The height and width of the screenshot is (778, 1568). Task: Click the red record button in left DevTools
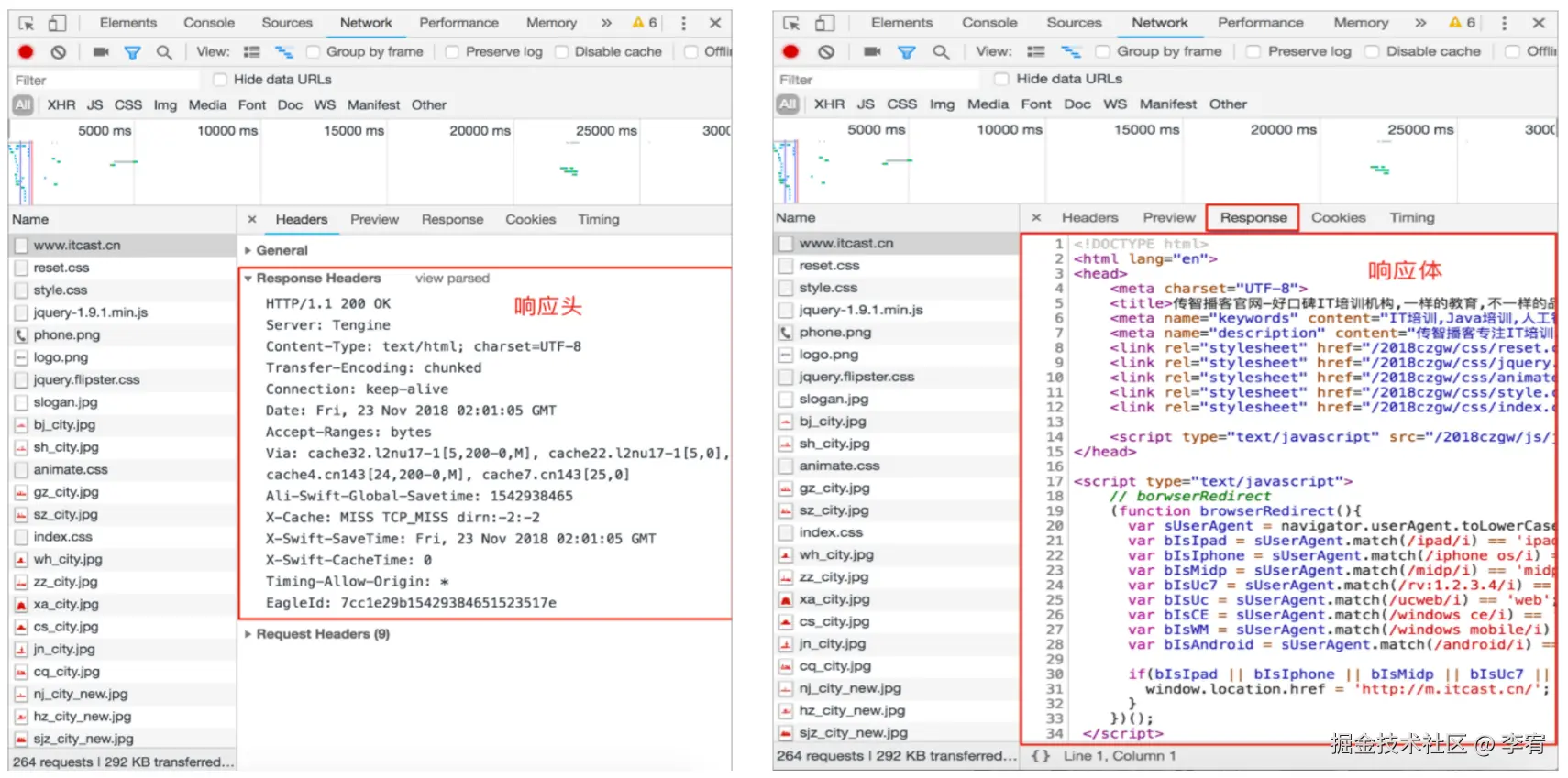[26, 52]
